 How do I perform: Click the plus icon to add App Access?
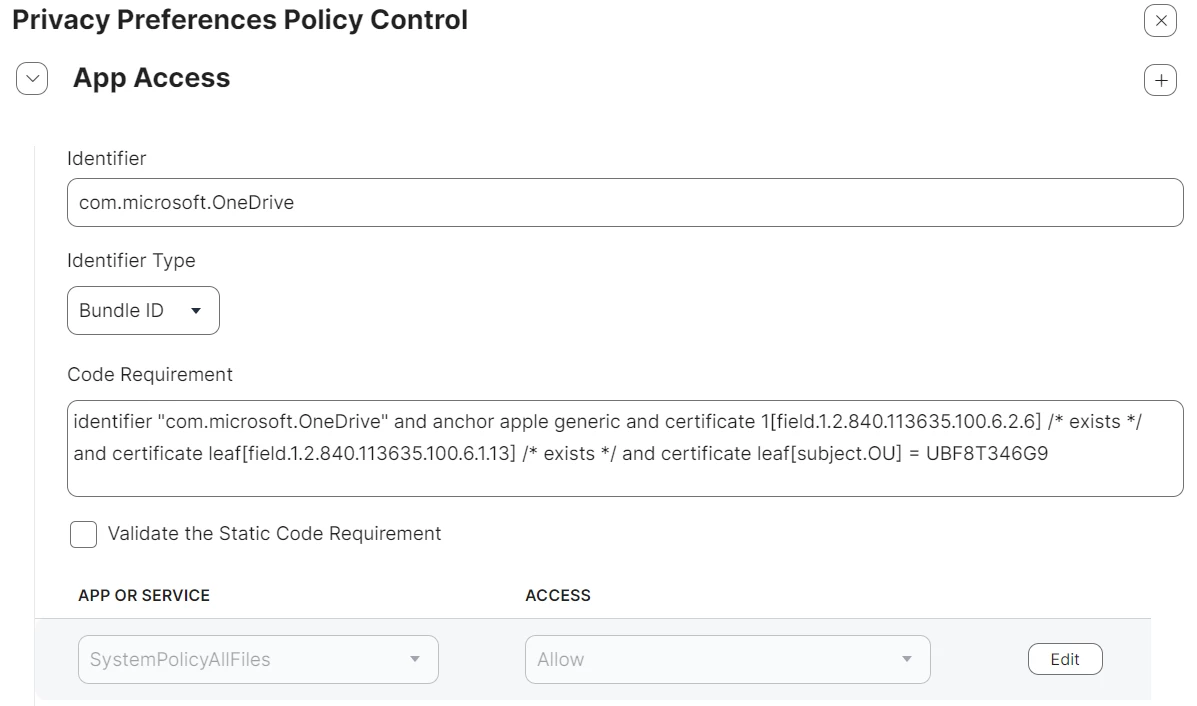click(x=1160, y=80)
